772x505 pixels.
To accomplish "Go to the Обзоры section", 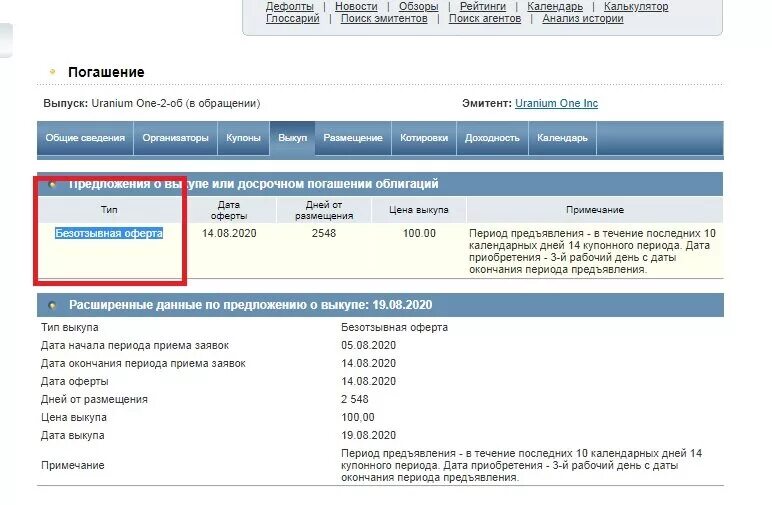I will pos(418,6).
